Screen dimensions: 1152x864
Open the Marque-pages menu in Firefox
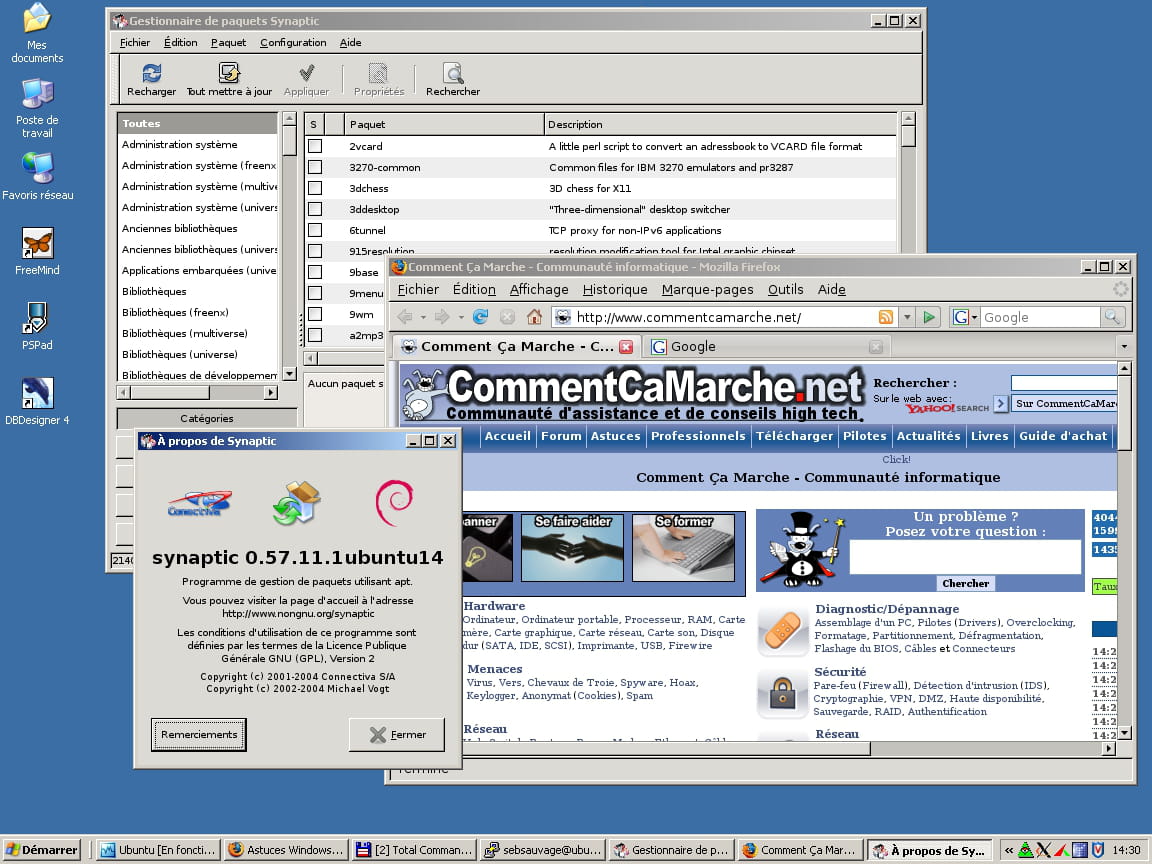coord(707,290)
